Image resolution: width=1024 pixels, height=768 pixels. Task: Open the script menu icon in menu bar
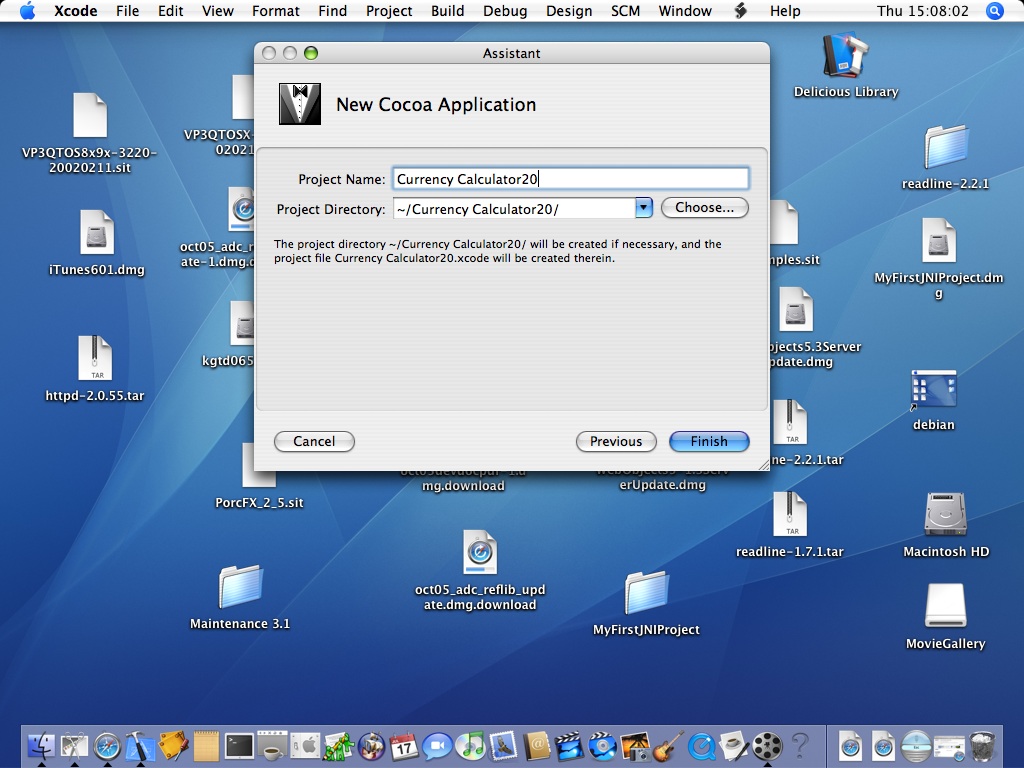point(741,11)
